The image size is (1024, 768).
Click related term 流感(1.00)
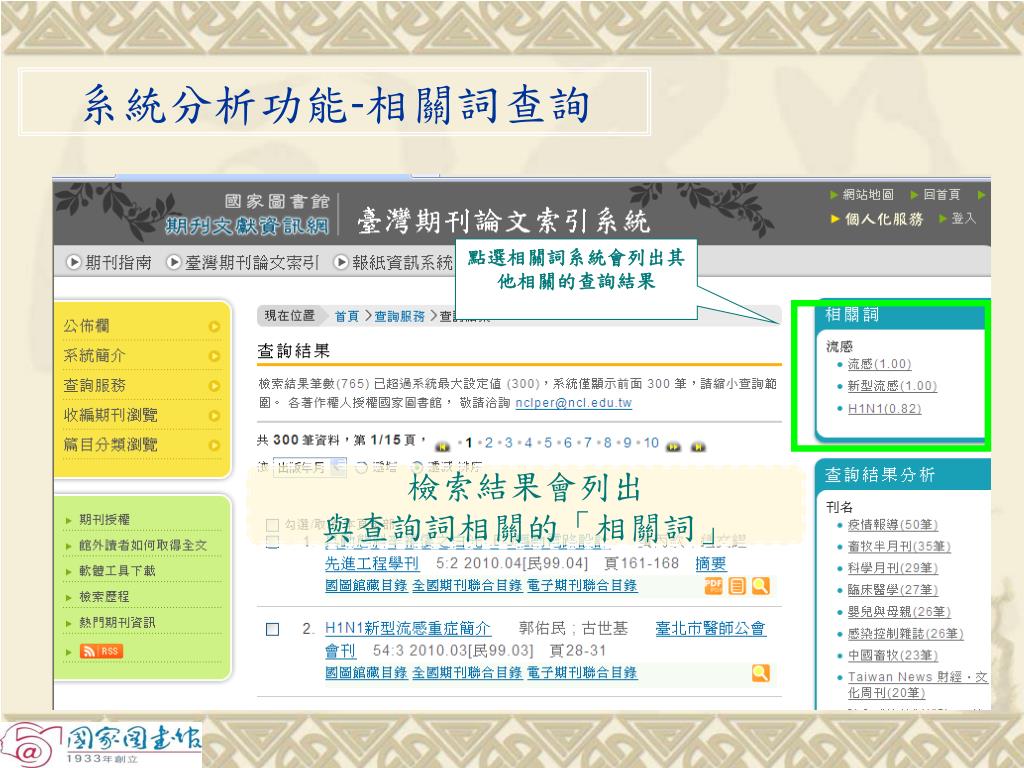click(x=879, y=364)
